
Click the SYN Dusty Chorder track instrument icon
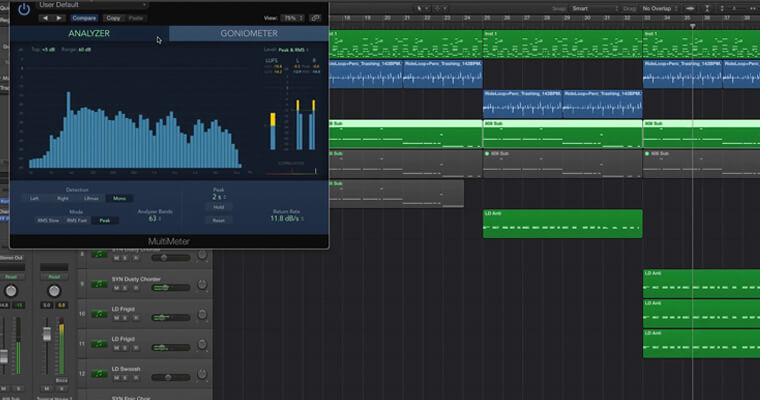(100, 284)
